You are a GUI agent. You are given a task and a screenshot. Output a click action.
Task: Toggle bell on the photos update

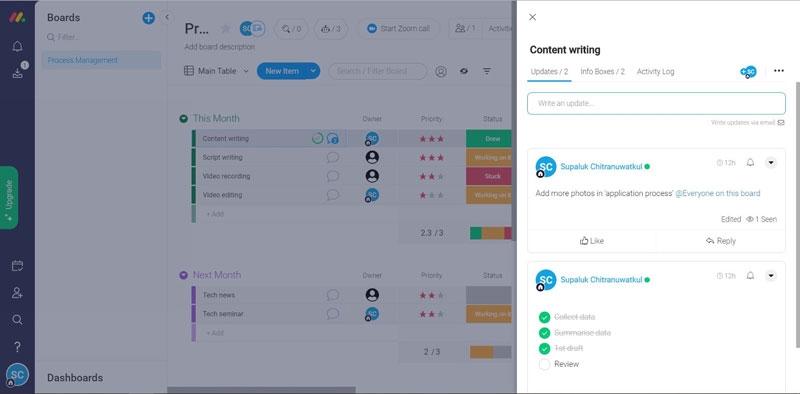point(750,163)
